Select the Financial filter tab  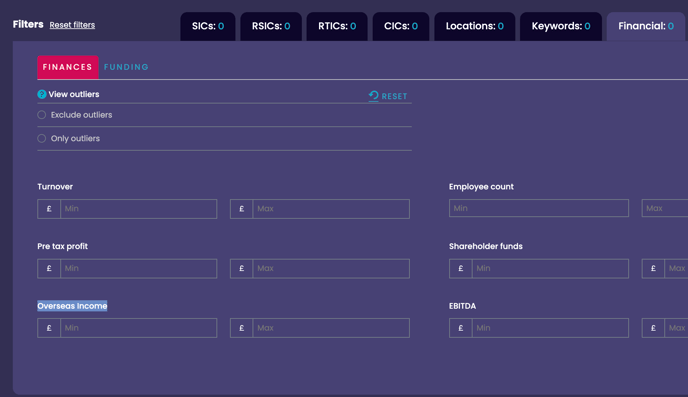tap(646, 26)
